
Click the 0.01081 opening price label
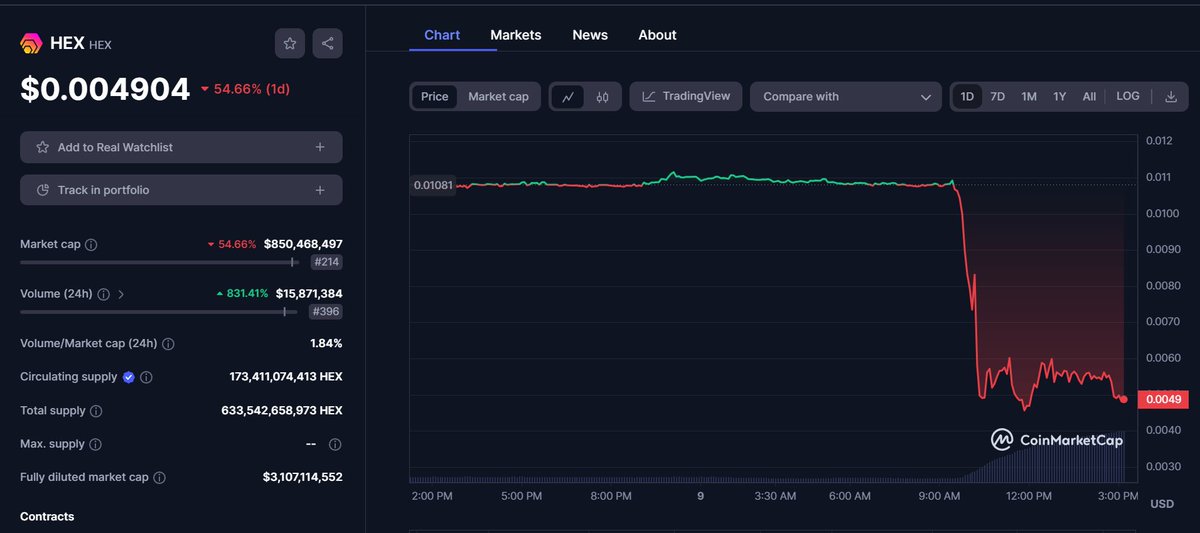pos(433,185)
